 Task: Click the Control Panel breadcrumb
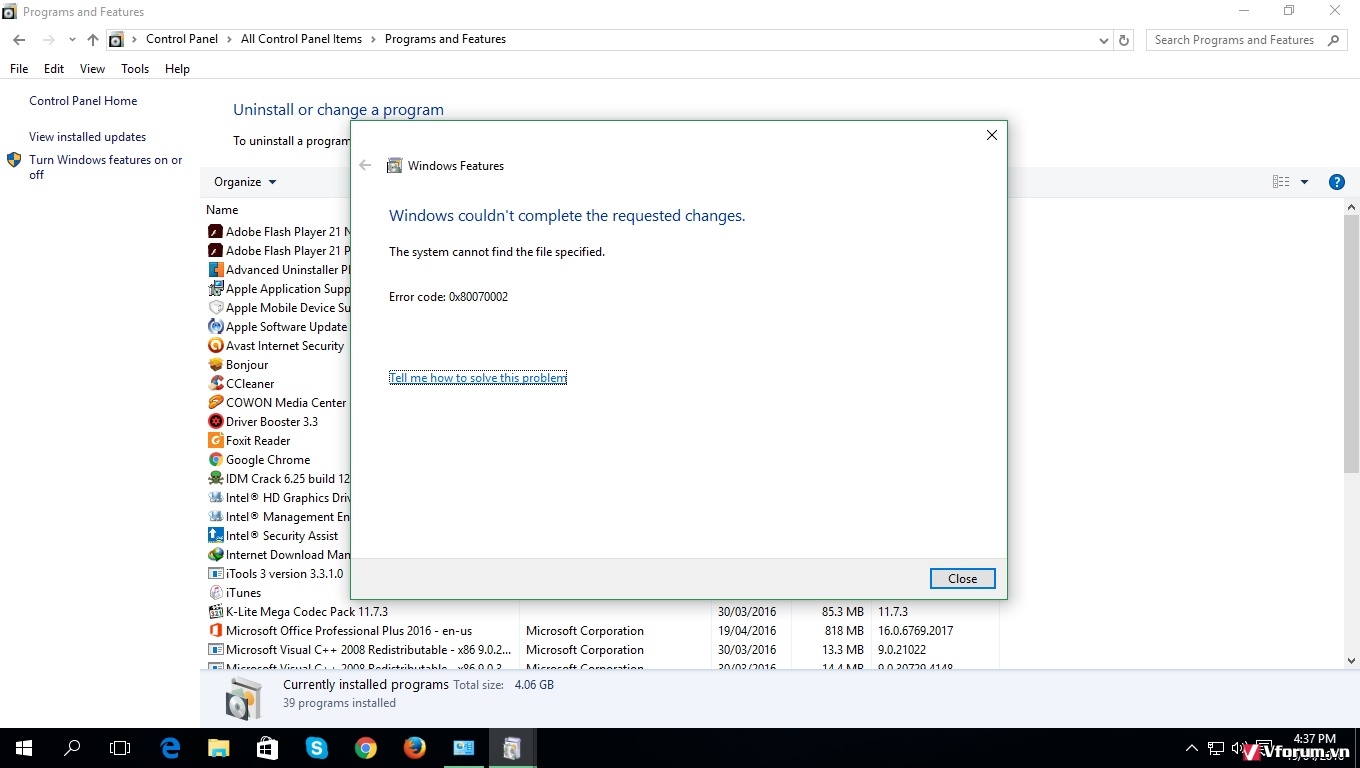tap(182, 39)
